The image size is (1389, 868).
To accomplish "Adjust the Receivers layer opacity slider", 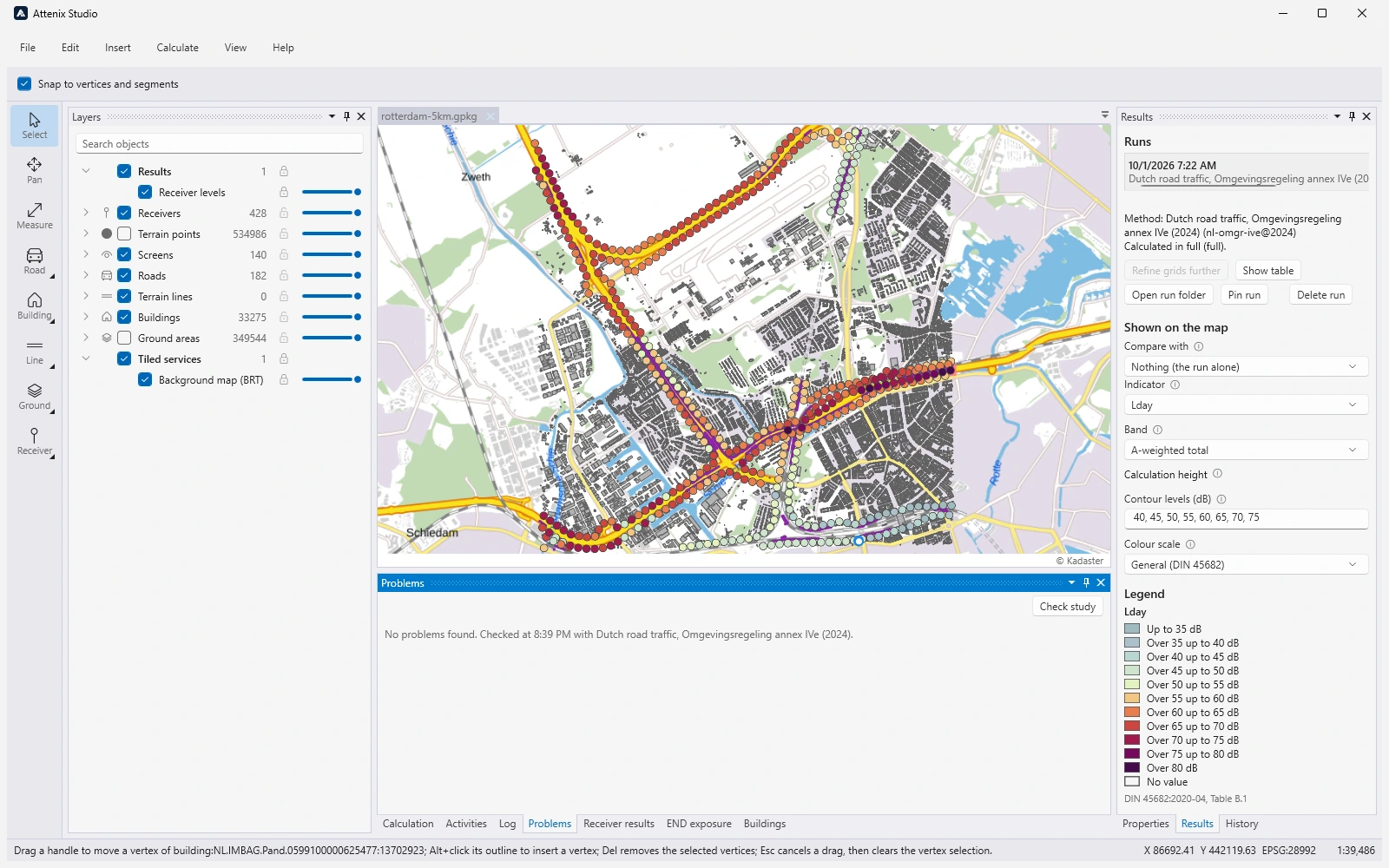I will [x=331, y=213].
